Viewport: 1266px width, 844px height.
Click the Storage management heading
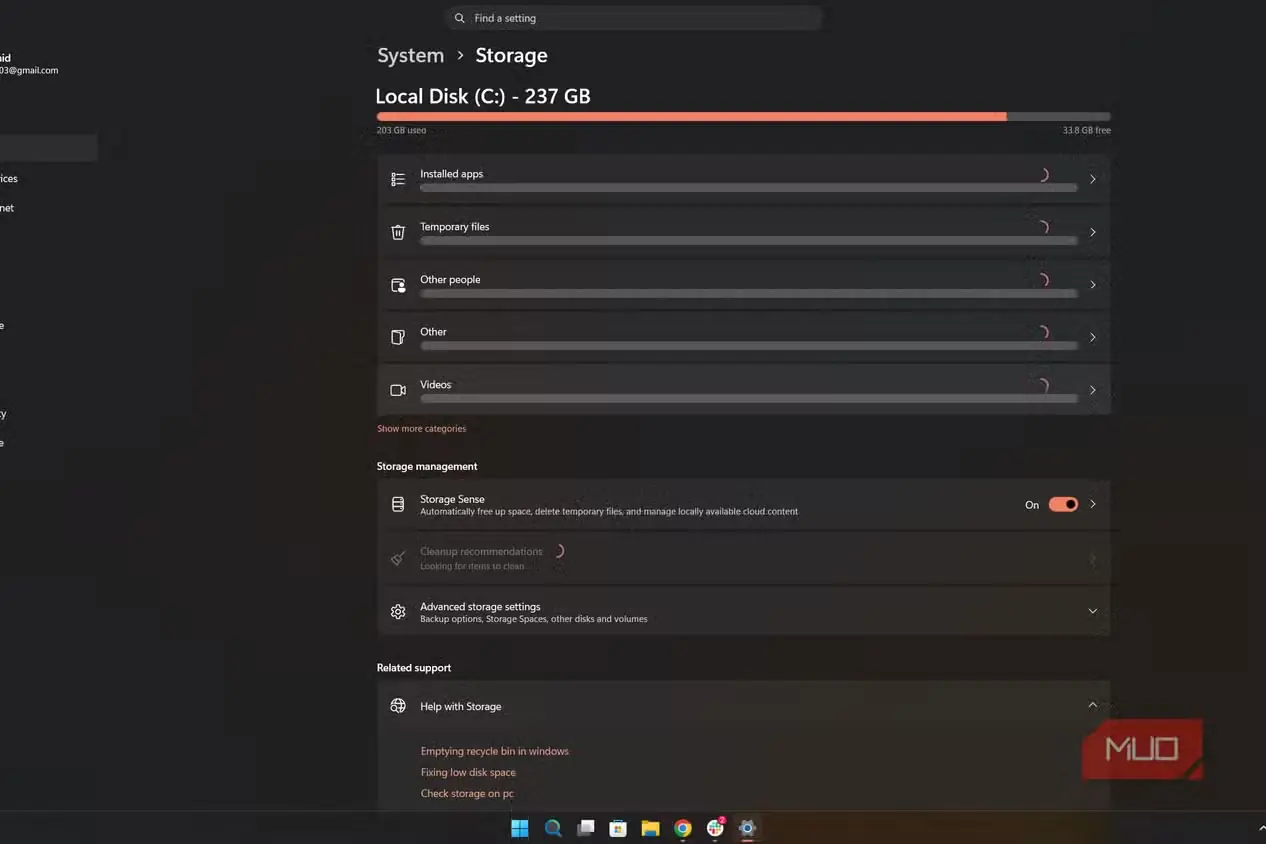point(427,466)
